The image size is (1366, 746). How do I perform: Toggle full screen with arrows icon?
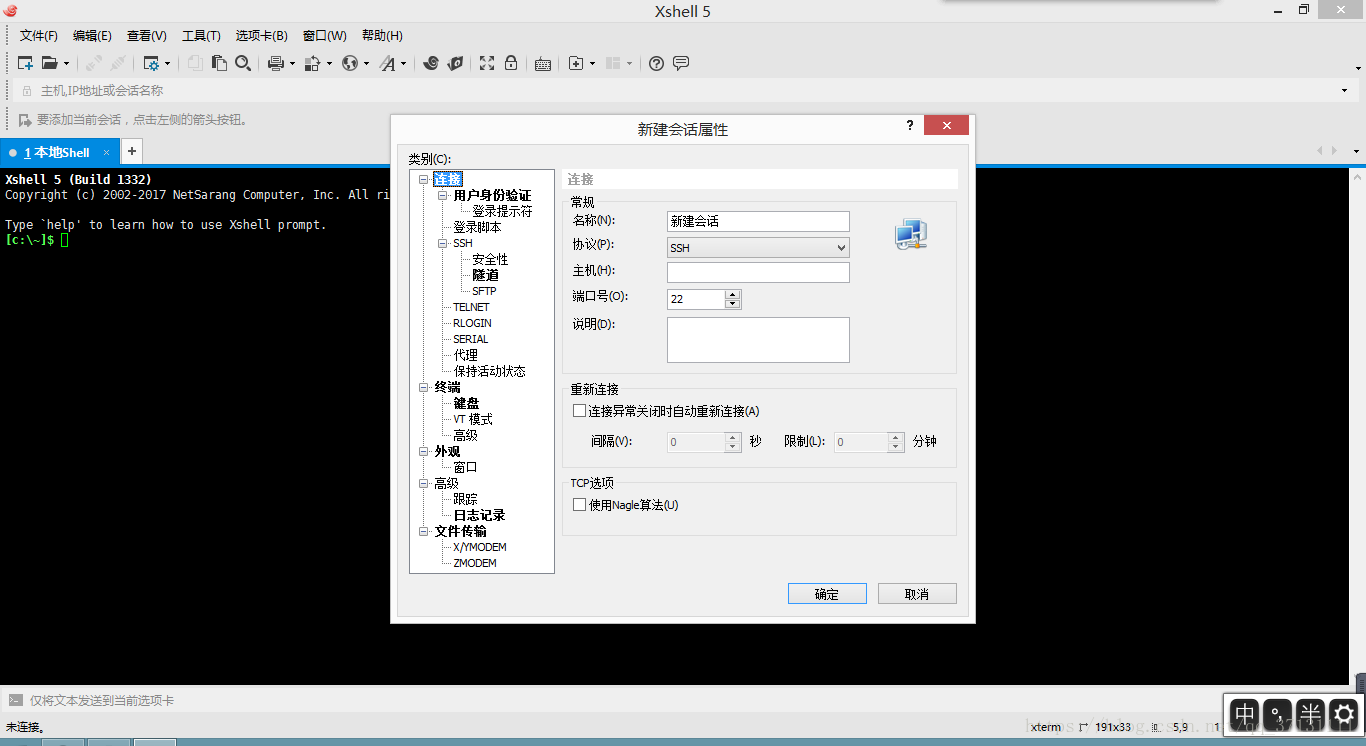click(487, 63)
